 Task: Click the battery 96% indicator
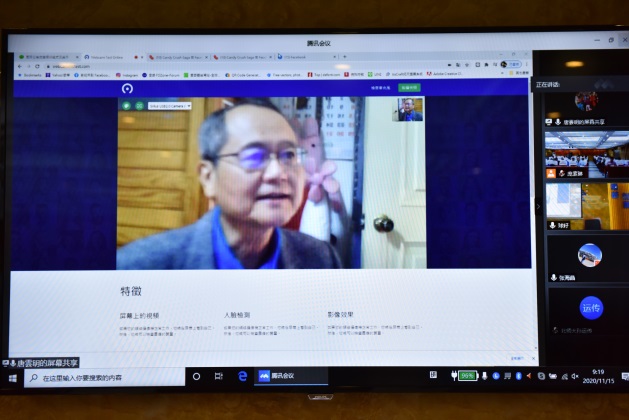(x=466, y=376)
